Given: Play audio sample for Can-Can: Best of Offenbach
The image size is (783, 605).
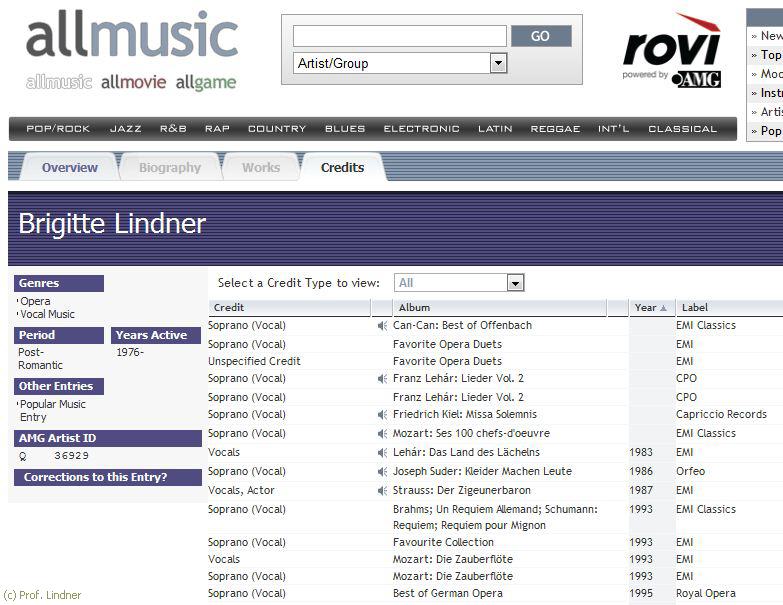Looking at the screenshot, I should pyautogui.click(x=382, y=326).
